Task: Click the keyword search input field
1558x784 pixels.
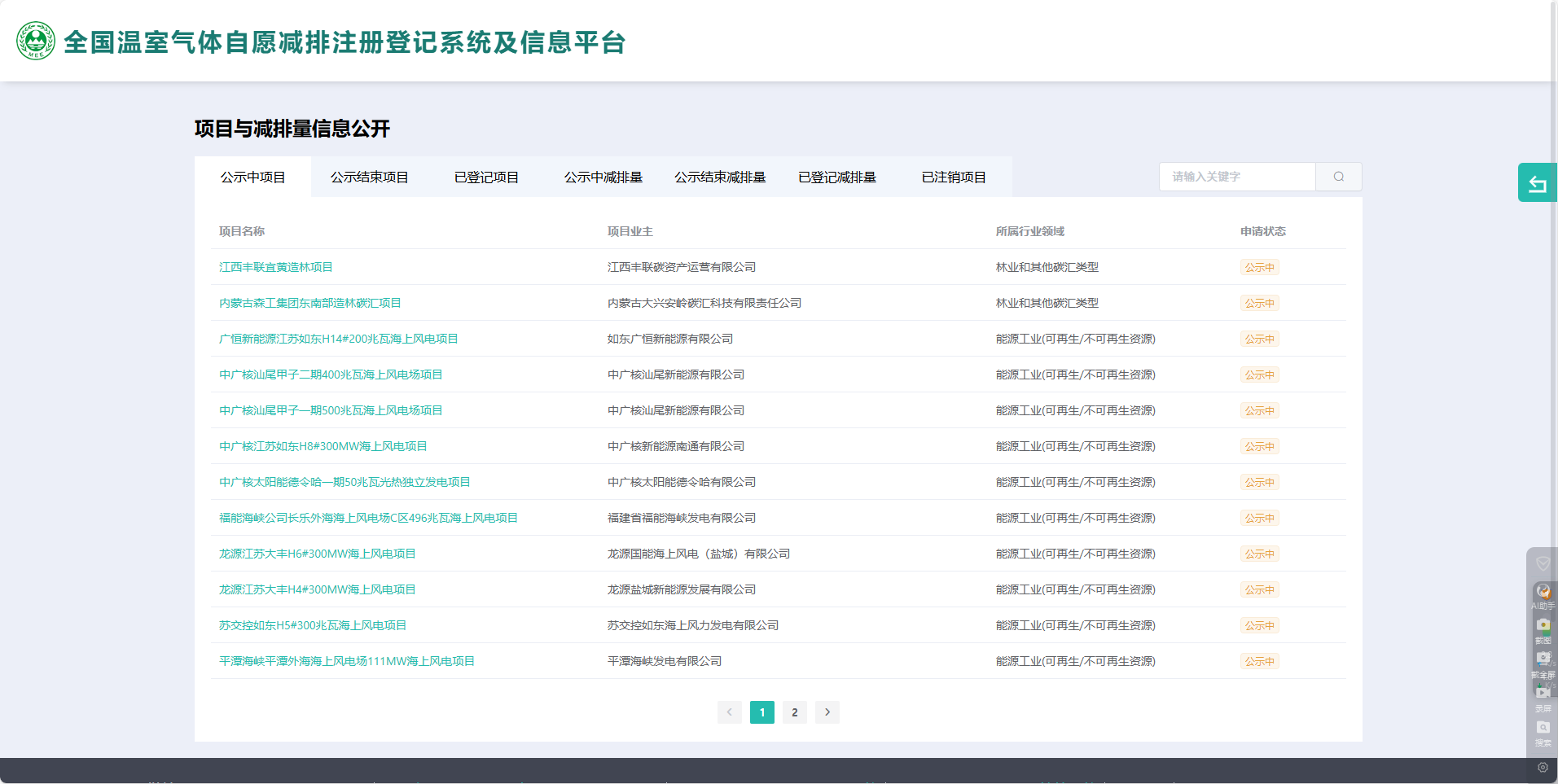Action: point(1237,177)
